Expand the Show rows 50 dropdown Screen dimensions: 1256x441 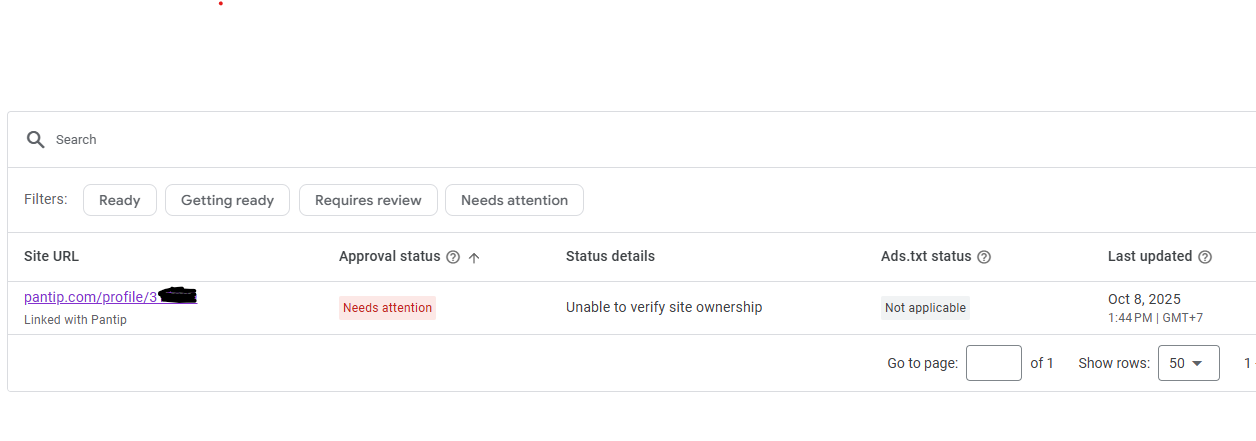(1188, 363)
